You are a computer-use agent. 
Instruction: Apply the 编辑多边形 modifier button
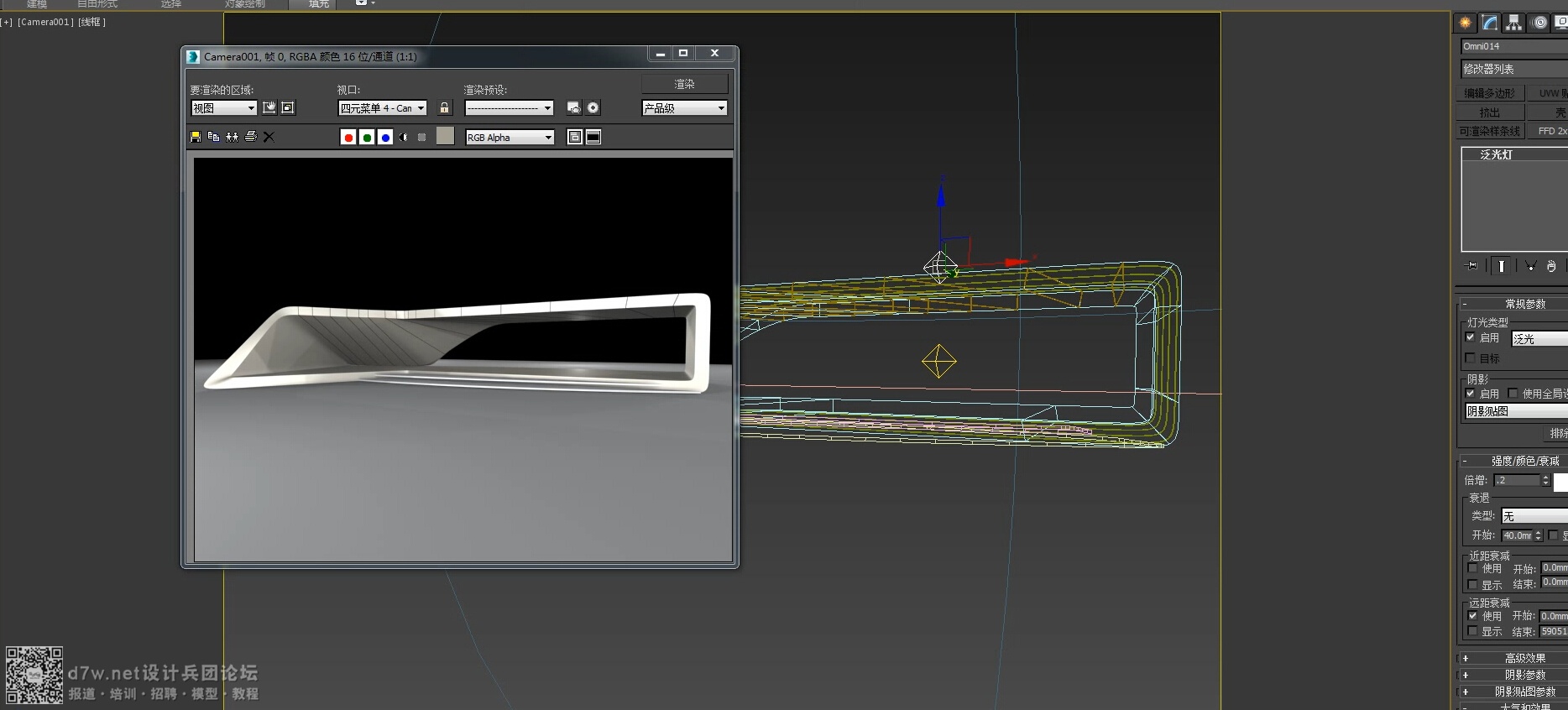click(x=1490, y=93)
